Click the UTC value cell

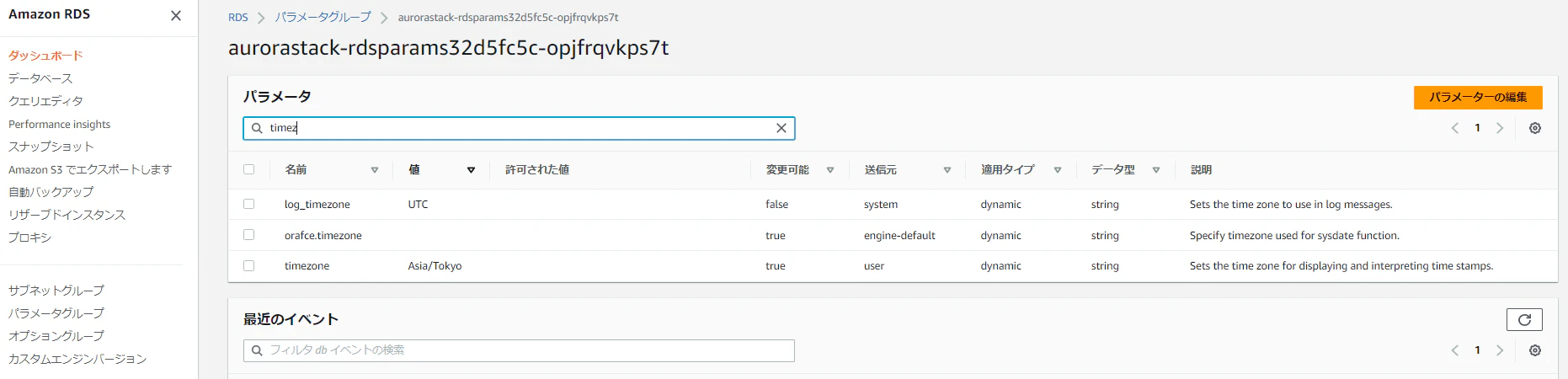tap(418, 205)
